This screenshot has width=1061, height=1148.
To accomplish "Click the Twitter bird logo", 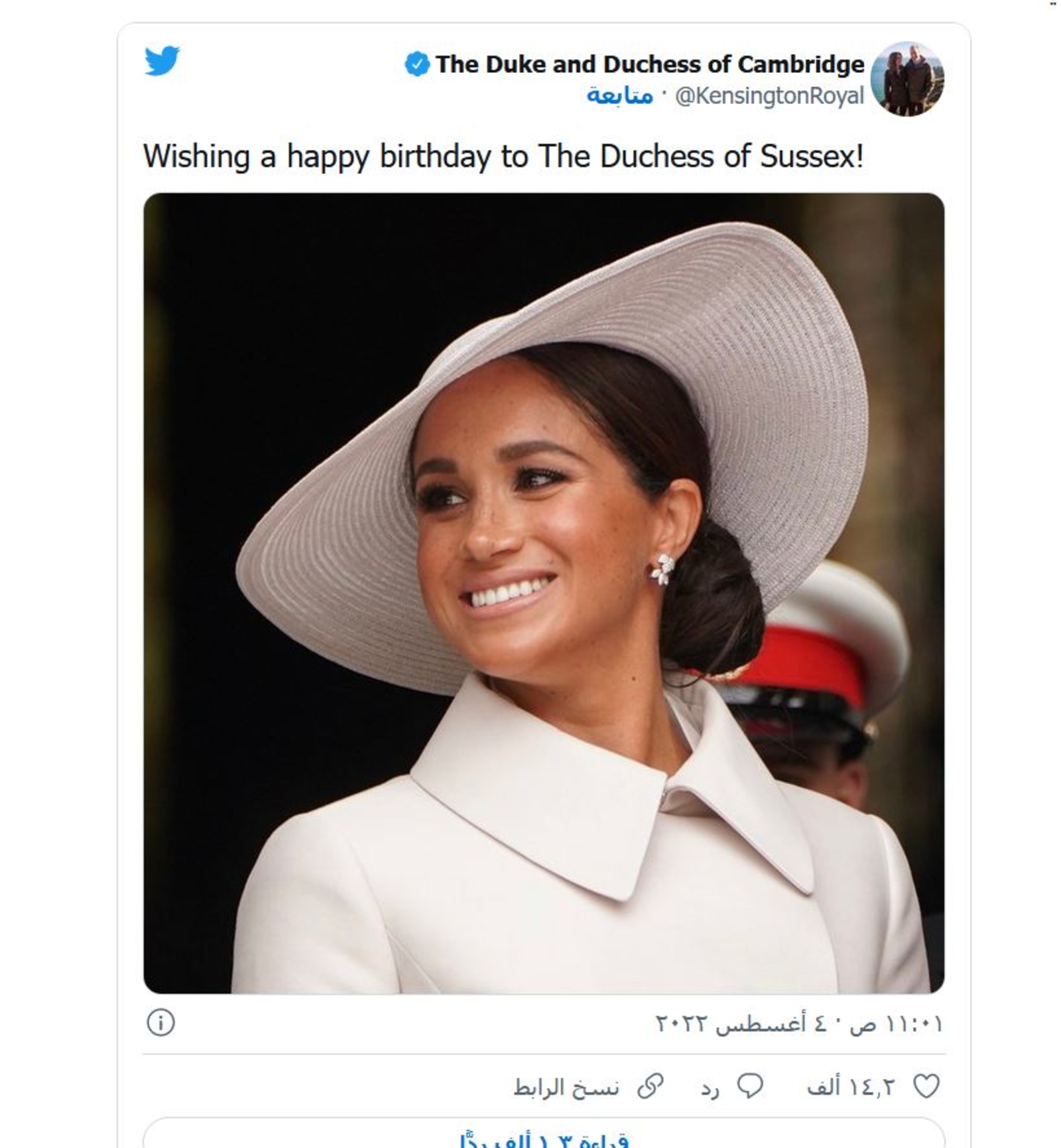I will coord(162,61).
